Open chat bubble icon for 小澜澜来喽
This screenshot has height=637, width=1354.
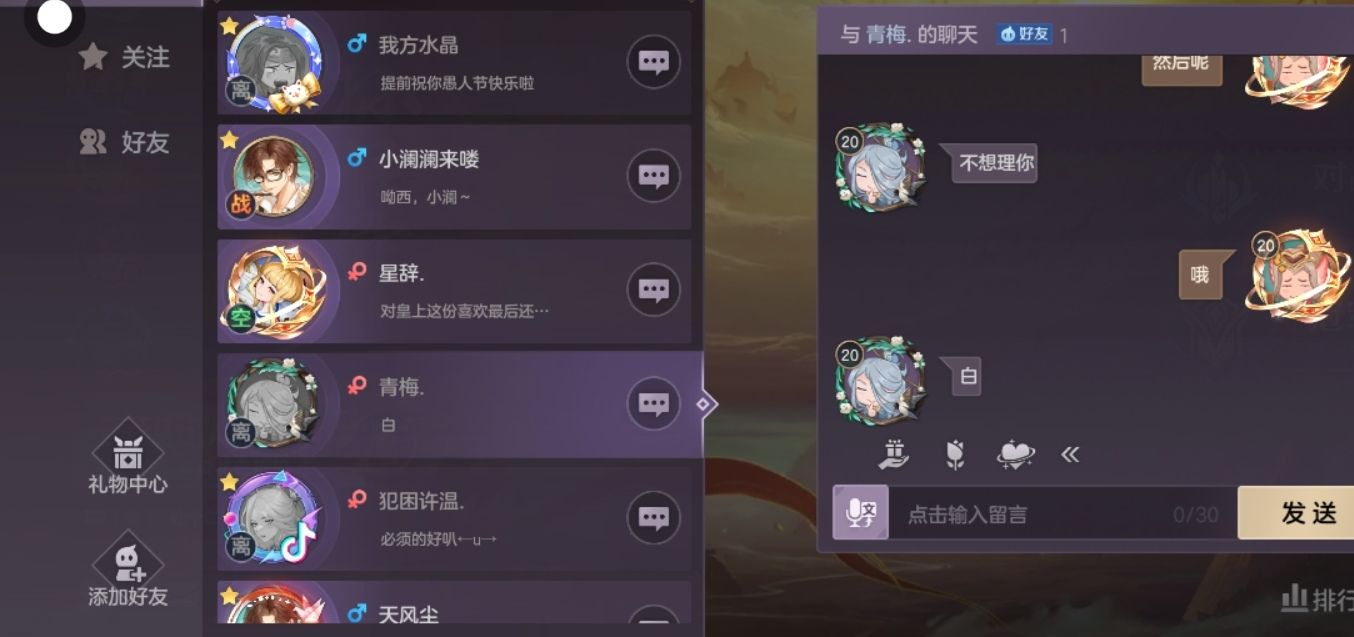pos(653,176)
